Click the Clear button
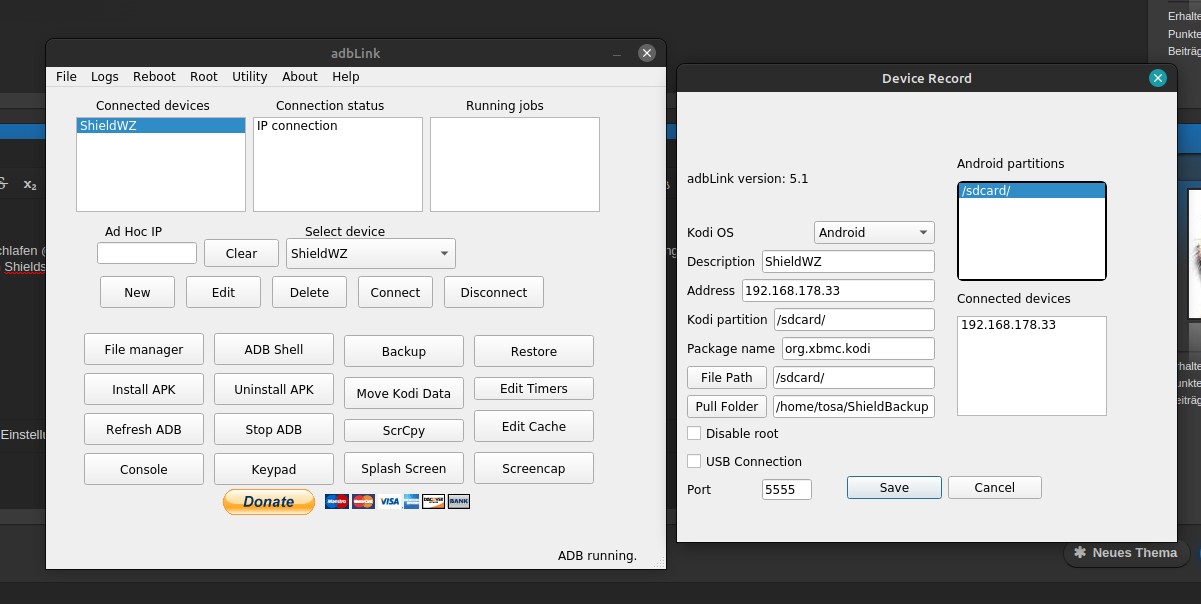Screen dimensions: 1201x604 [241, 253]
